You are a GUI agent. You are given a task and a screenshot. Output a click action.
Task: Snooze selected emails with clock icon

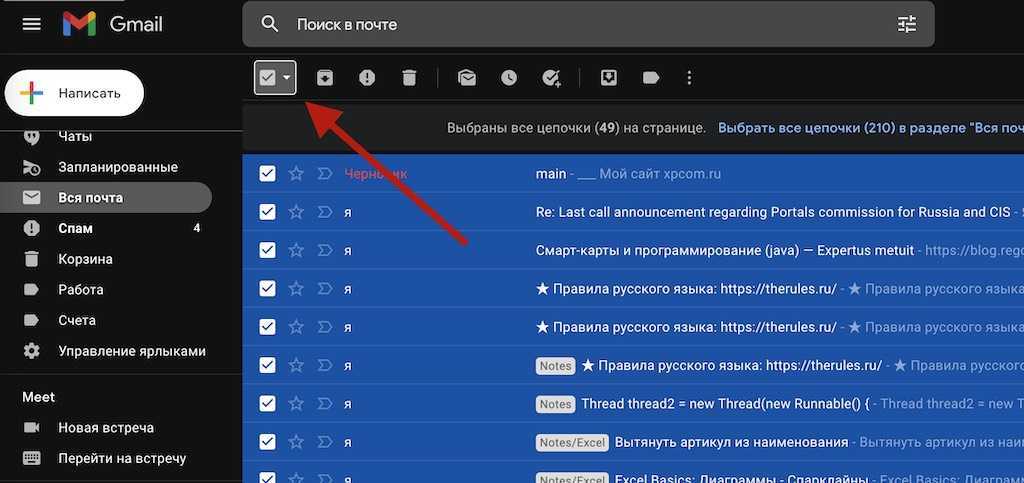[x=509, y=78]
